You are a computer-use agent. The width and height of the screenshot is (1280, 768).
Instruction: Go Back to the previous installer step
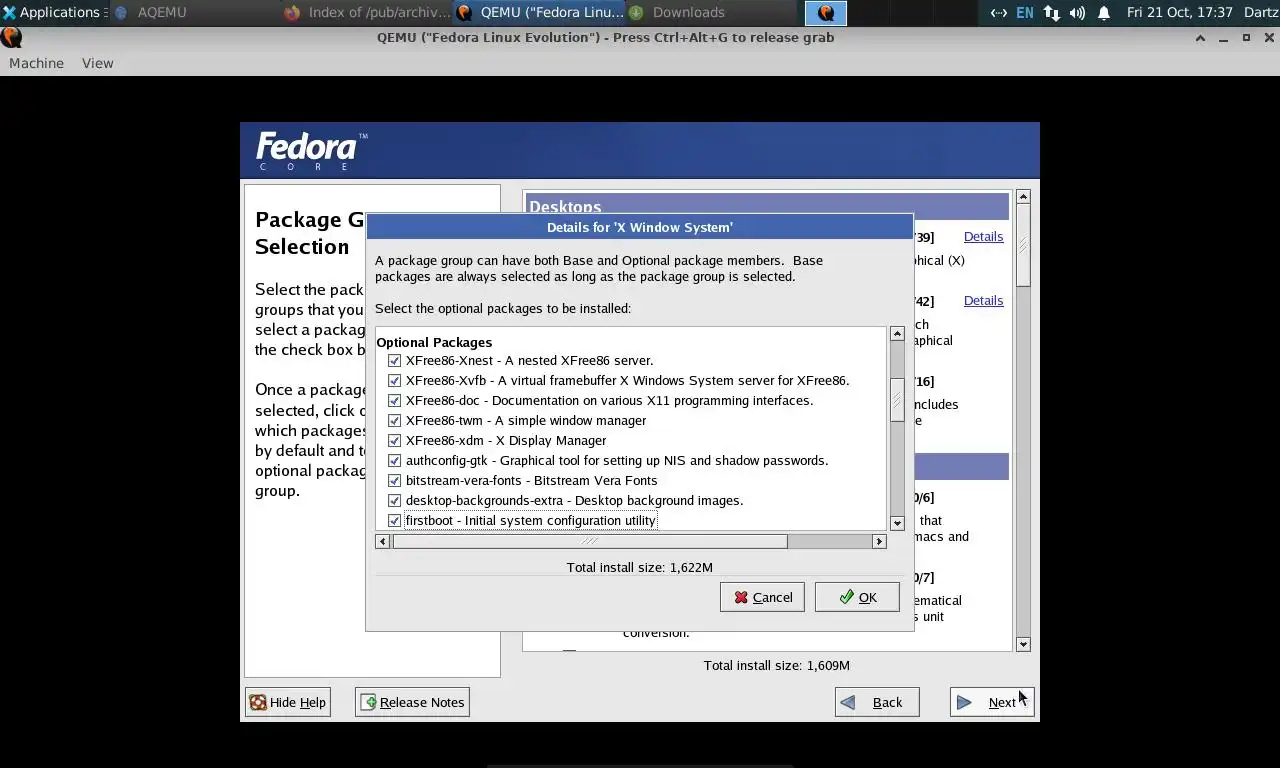(877, 702)
